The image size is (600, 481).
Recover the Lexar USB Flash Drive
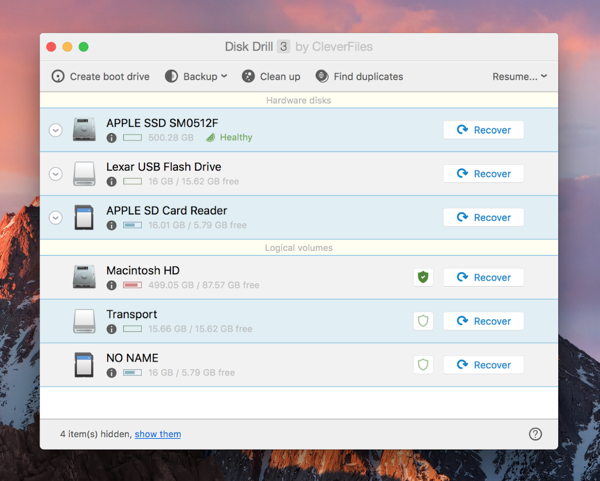click(x=483, y=174)
